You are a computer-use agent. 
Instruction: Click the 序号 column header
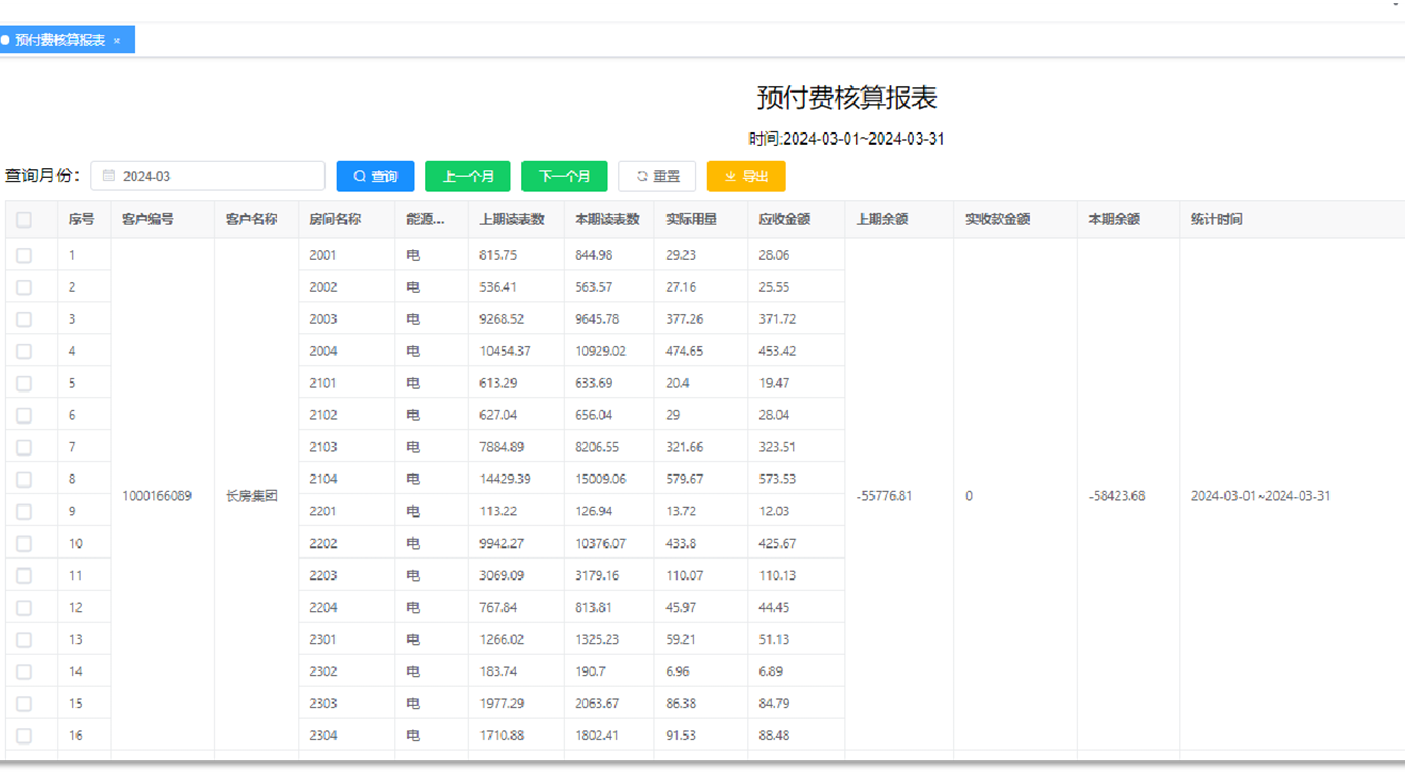[x=82, y=220]
